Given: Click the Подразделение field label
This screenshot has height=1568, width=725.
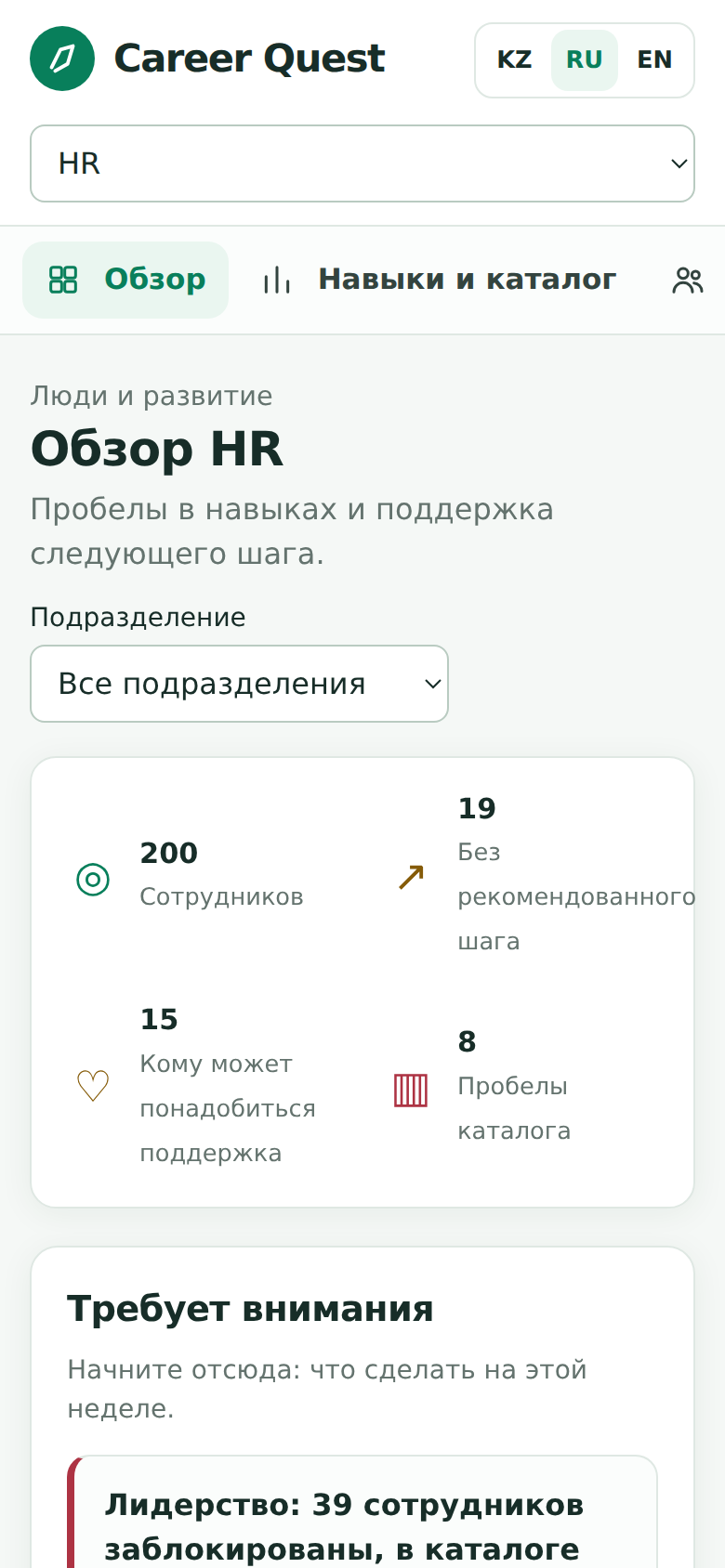Looking at the screenshot, I should [138, 617].
